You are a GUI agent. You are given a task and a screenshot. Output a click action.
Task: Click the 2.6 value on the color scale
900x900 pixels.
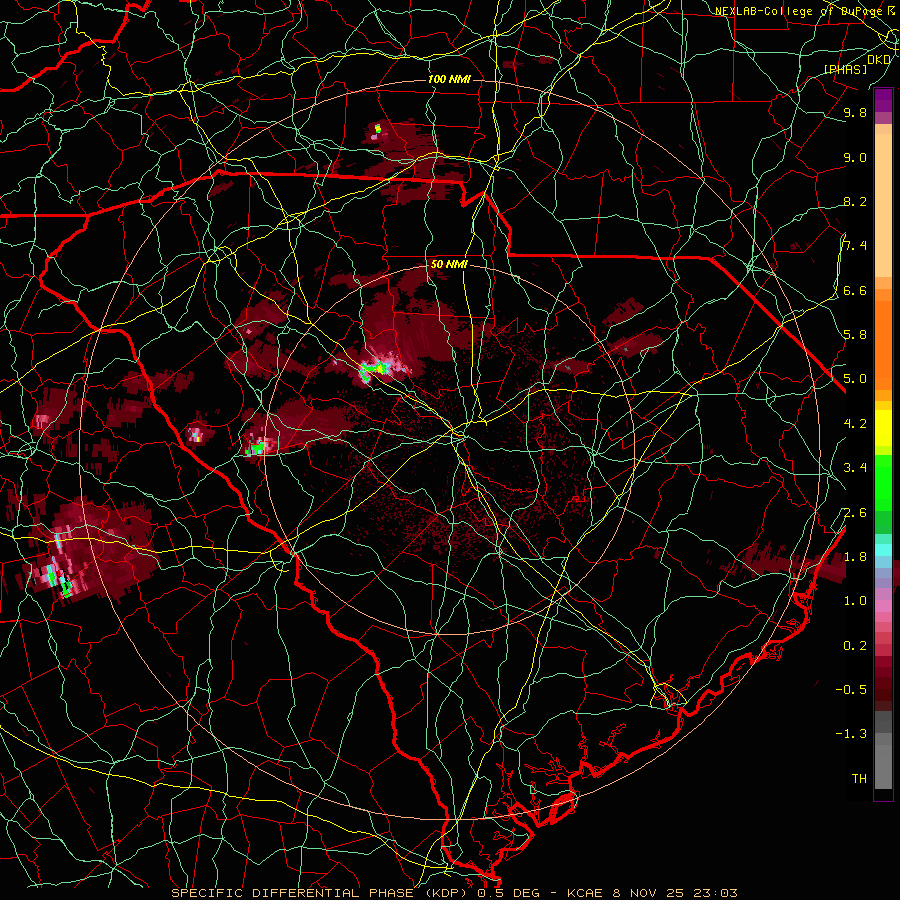(855, 513)
